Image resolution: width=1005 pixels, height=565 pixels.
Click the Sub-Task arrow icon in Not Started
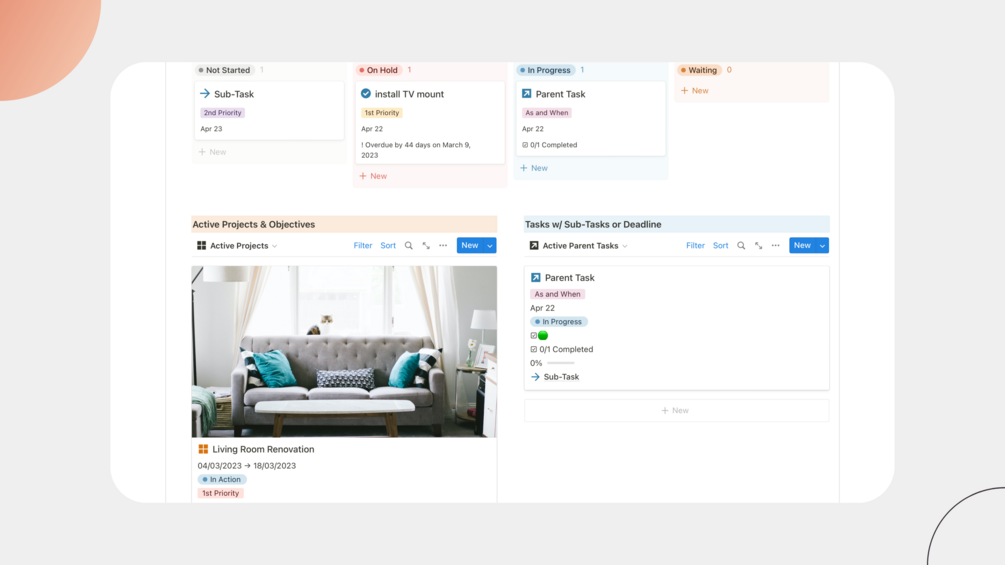tap(204, 94)
